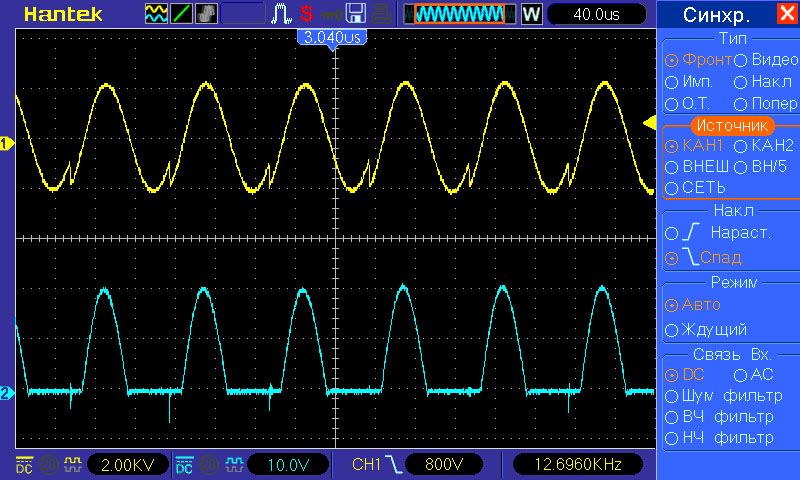Select Нараст. rising slope
The image size is (800, 480).
(x=718, y=233)
